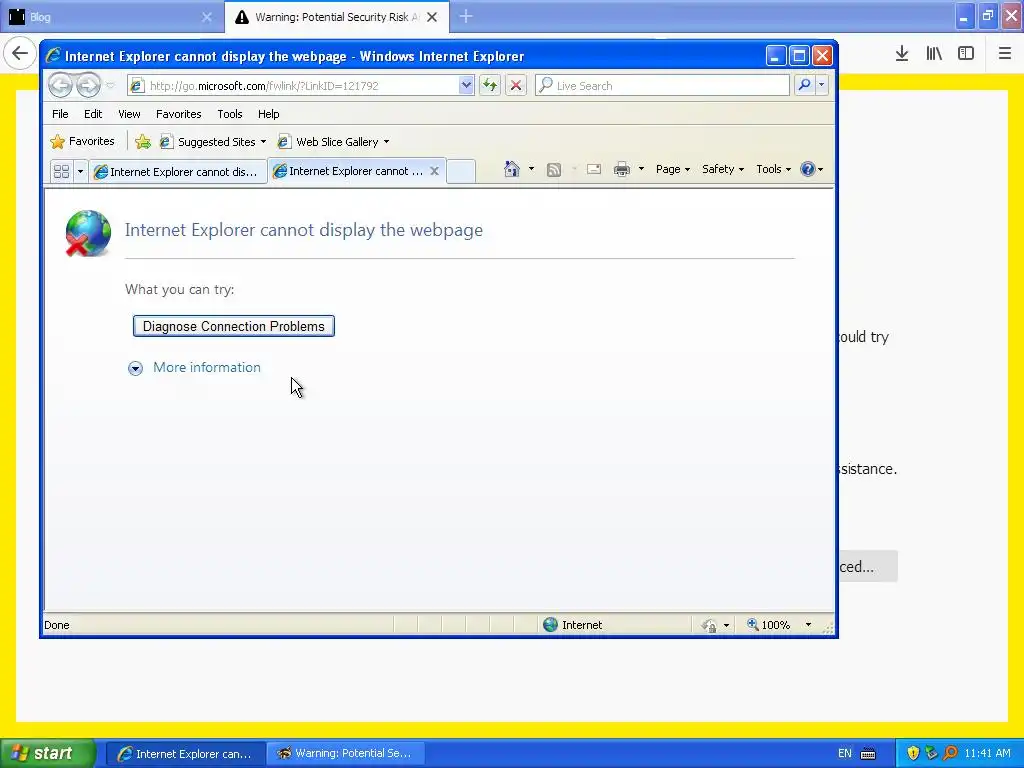Open the File menu
Viewport: 1024px width, 768px height.
pos(60,114)
